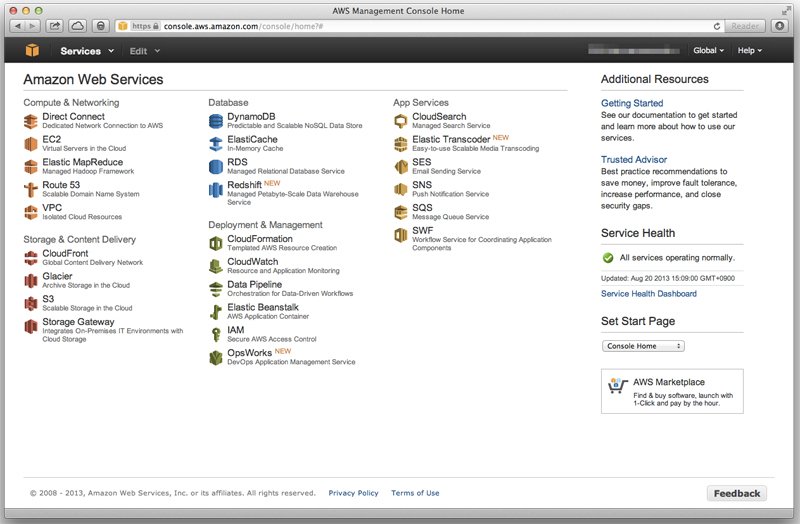Click the browser back arrow button
Viewport: 800px width, 524px height.
tap(17, 26)
